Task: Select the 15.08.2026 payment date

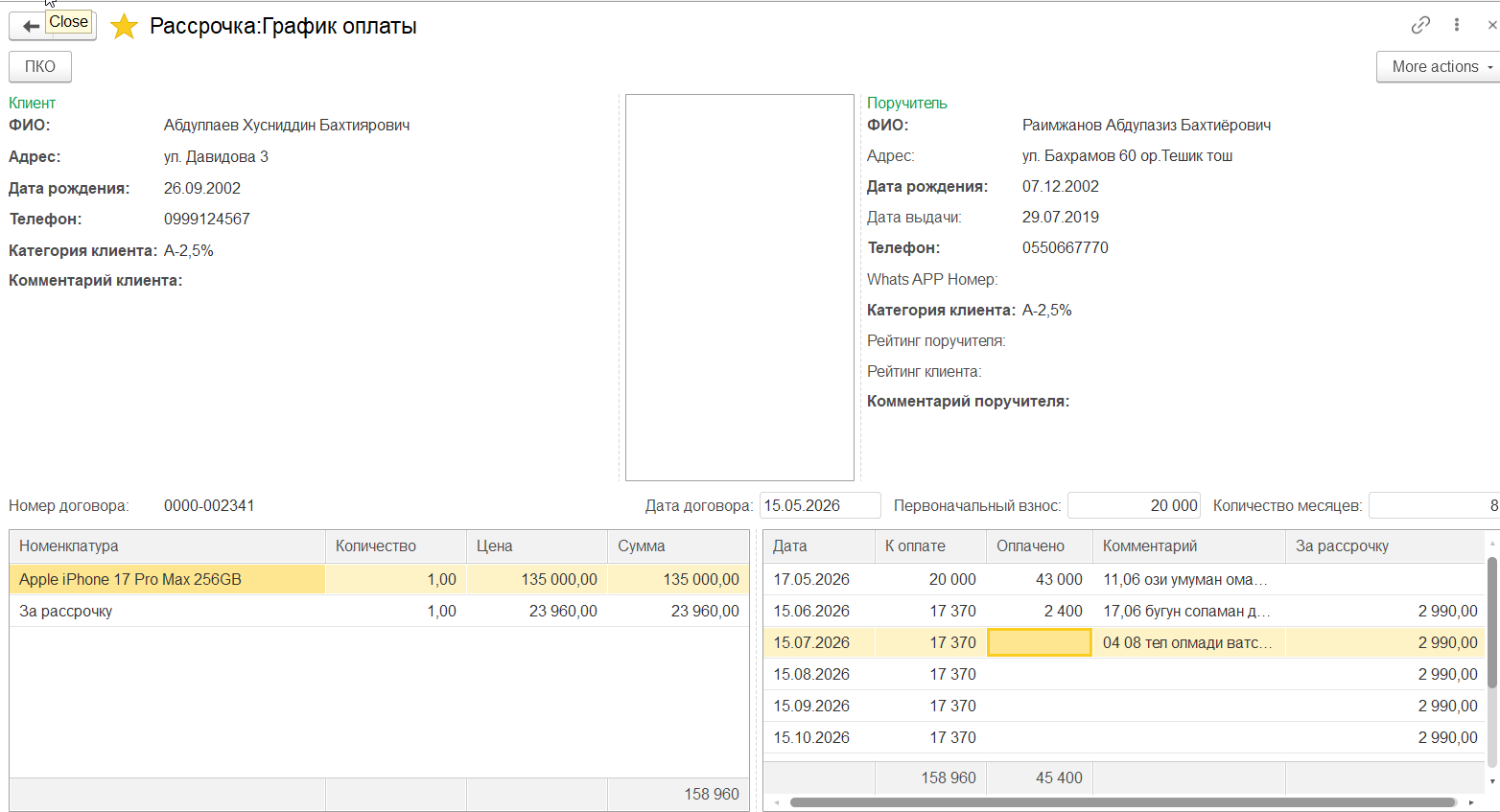Action: tap(812, 674)
